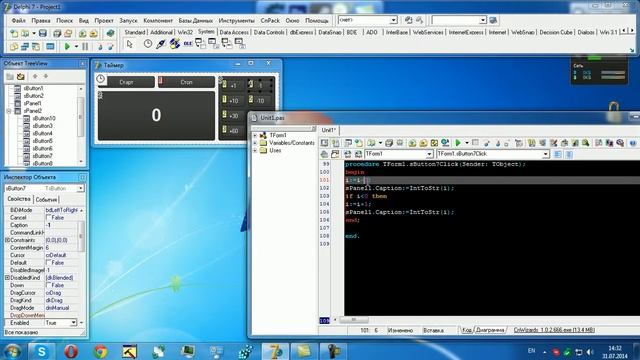
Task: Toggle the Down property checkbox
Action: click(49, 285)
